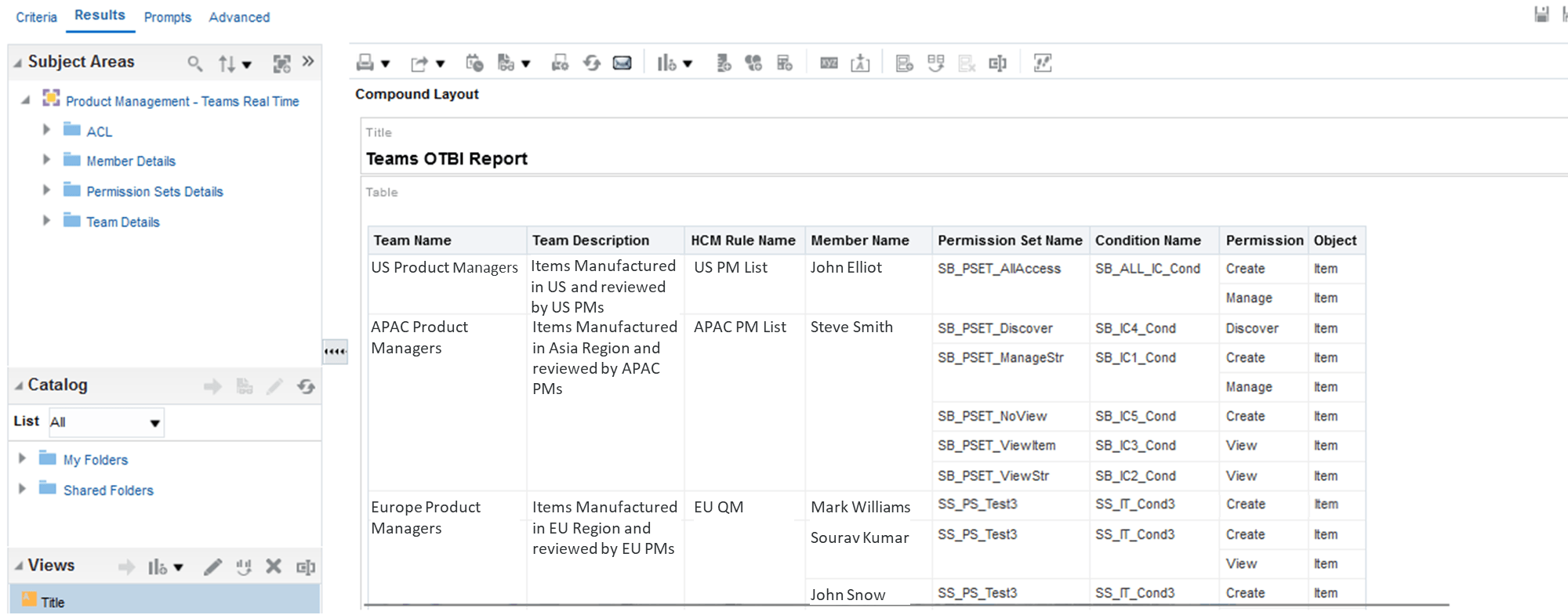1568x615 pixels.
Task: Click the pane collapse handle with arrows
Action: [336, 352]
